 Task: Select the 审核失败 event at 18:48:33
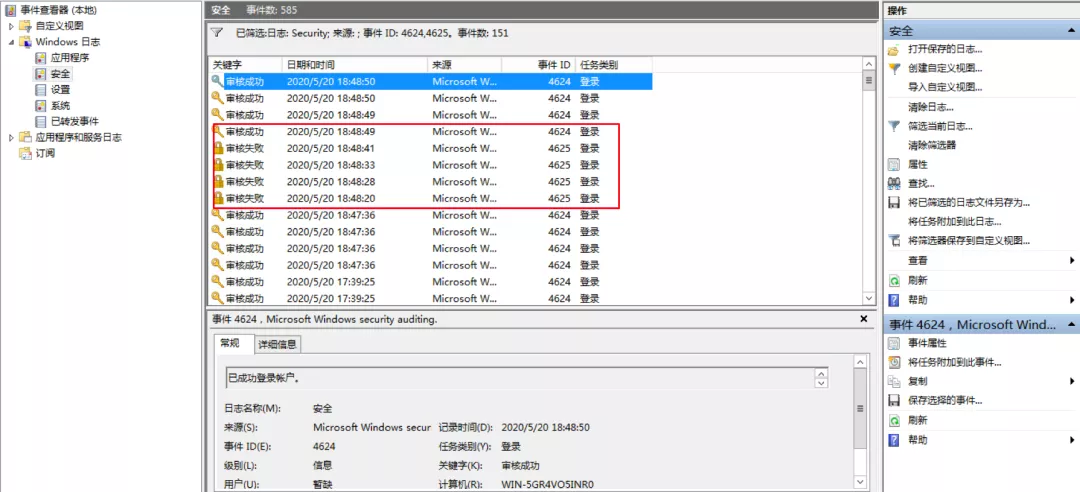coord(430,165)
